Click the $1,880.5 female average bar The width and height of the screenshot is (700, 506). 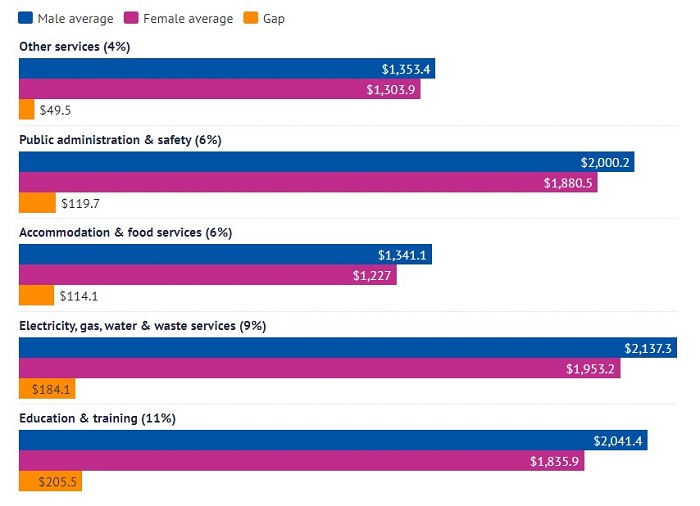tap(308, 182)
